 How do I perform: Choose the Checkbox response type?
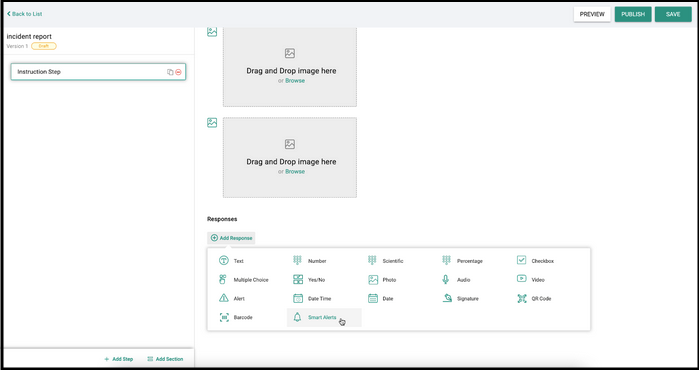tap(535, 261)
